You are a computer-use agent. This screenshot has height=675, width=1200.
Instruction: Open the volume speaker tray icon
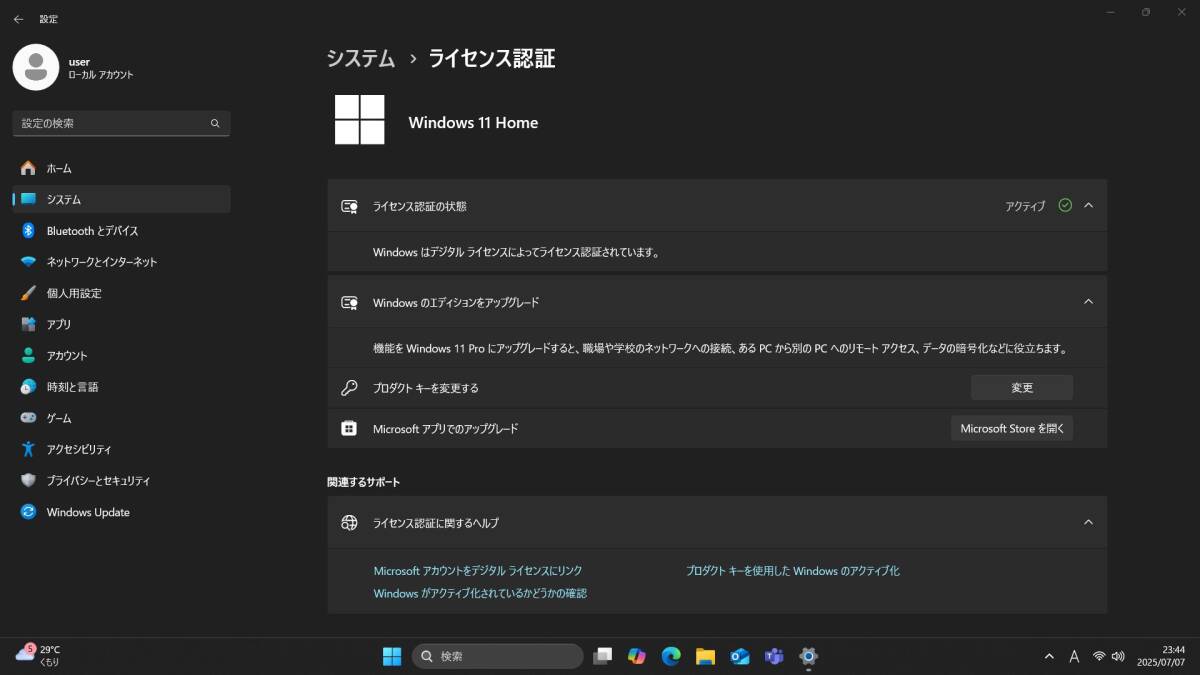coord(1118,656)
